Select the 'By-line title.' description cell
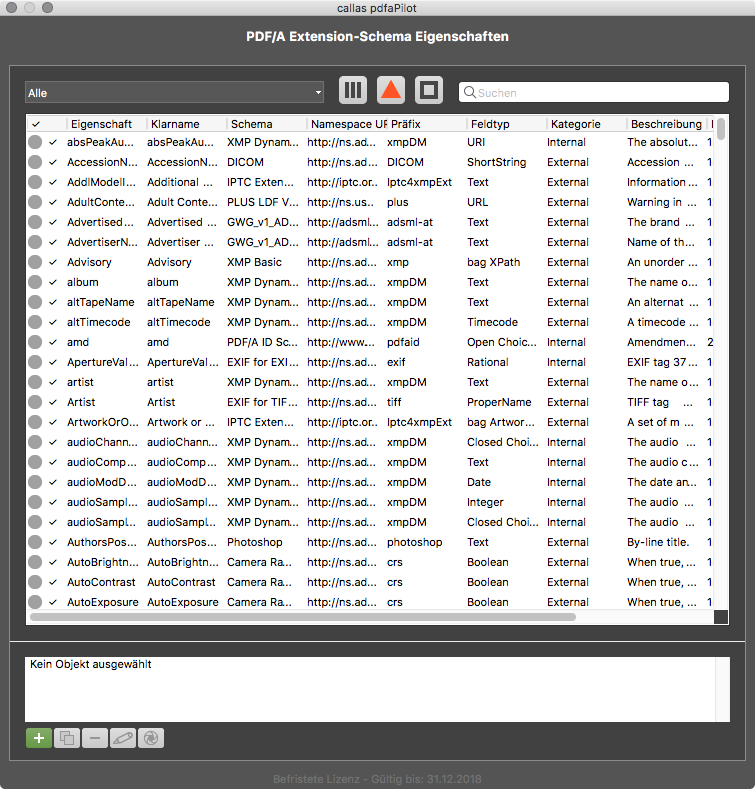This screenshot has width=755, height=789. (x=658, y=542)
